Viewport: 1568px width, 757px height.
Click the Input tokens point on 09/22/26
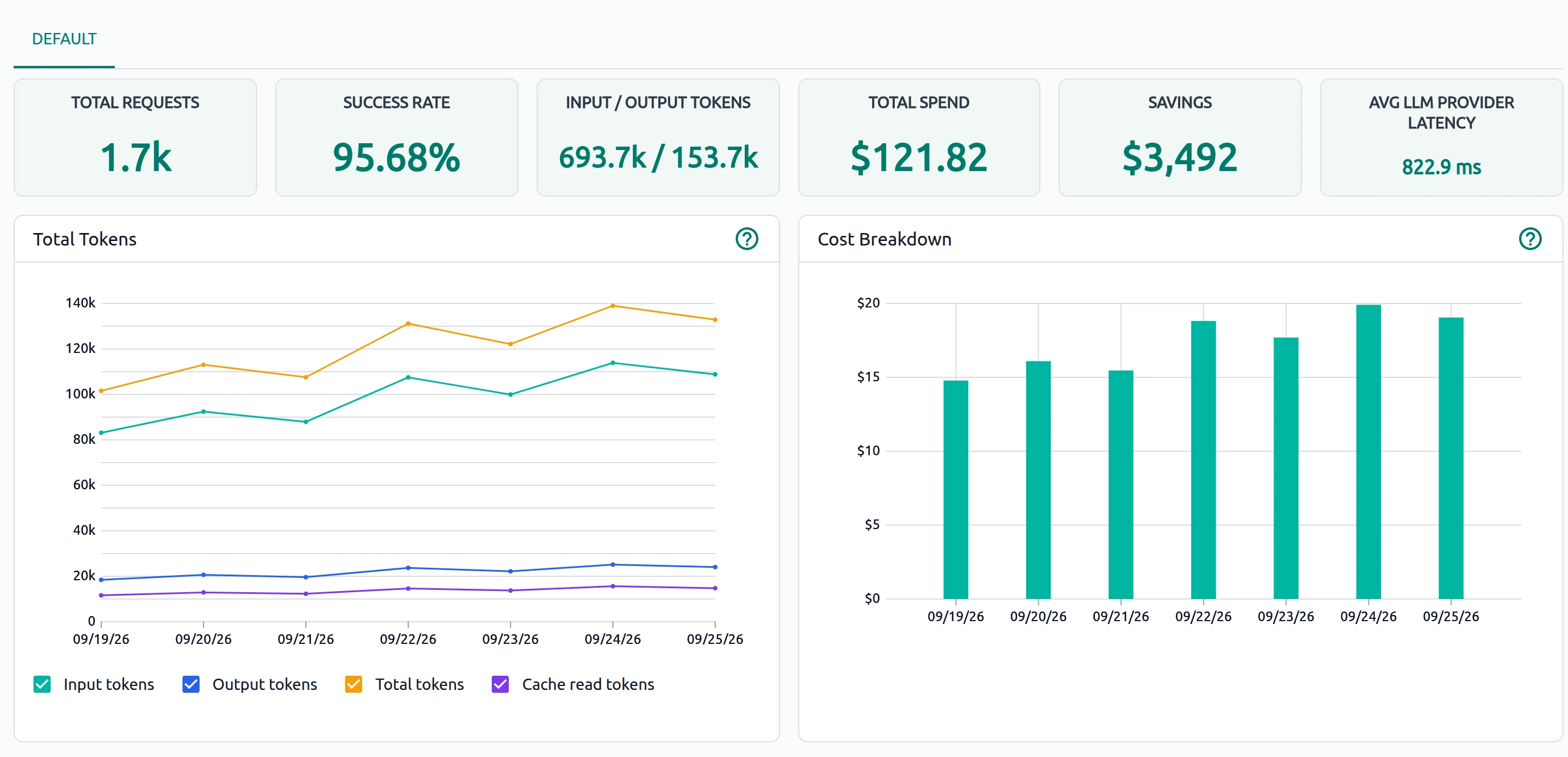[408, 377]
